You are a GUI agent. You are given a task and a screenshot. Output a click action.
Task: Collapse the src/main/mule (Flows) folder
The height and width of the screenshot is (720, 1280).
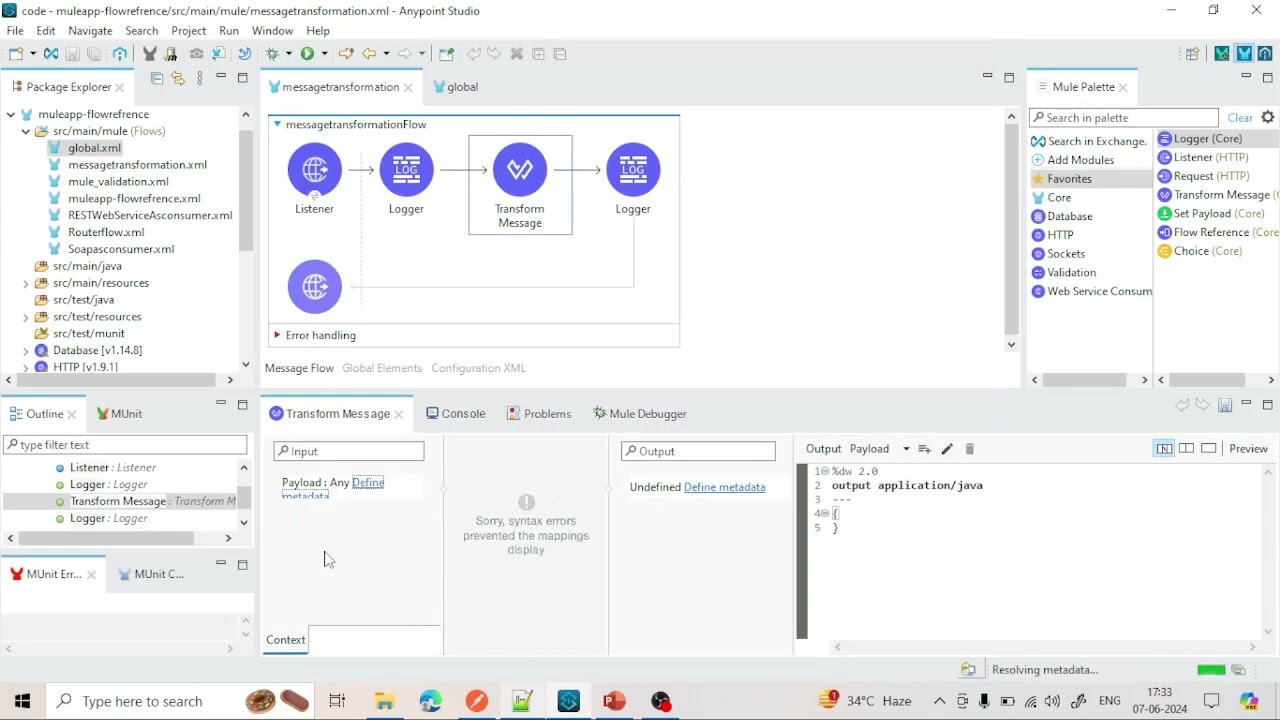[x=26, y=131]
